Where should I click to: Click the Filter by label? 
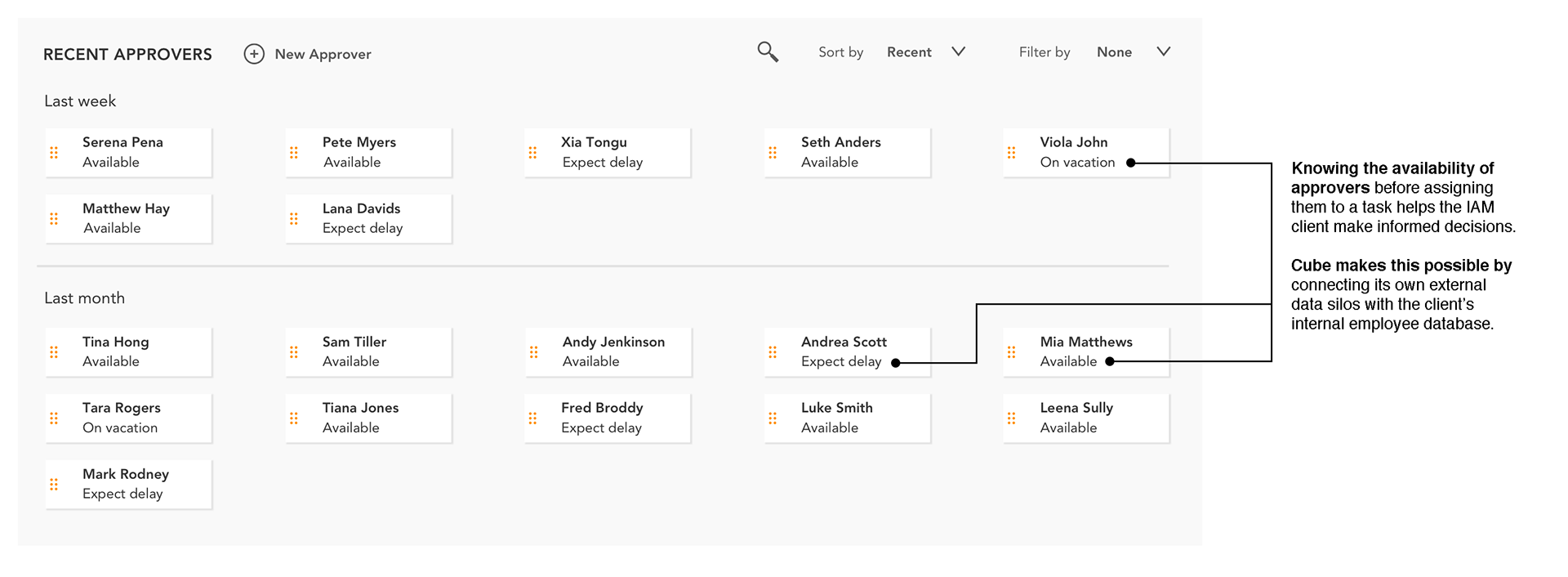coord(1045,53)
